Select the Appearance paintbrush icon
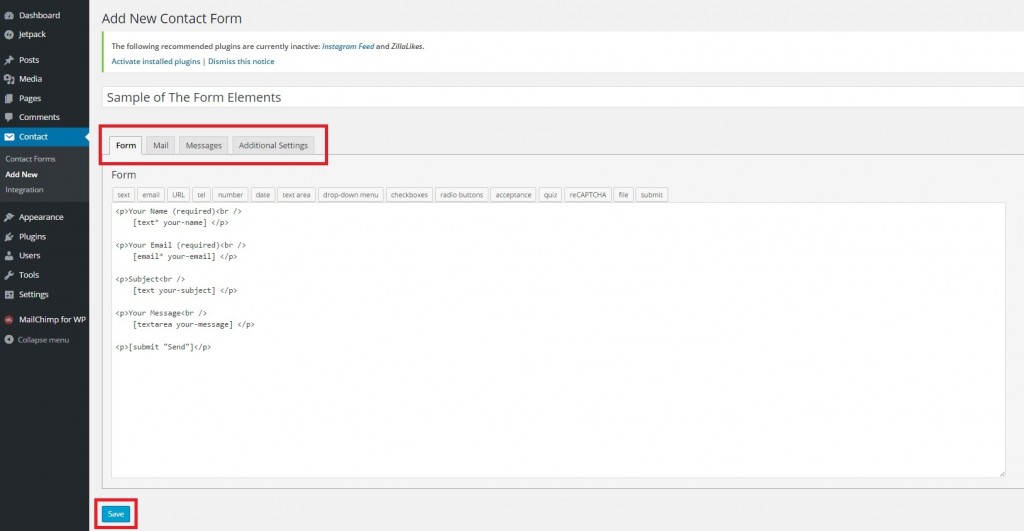This screenshot has width=1024, height=531. [x=9, y=217]
